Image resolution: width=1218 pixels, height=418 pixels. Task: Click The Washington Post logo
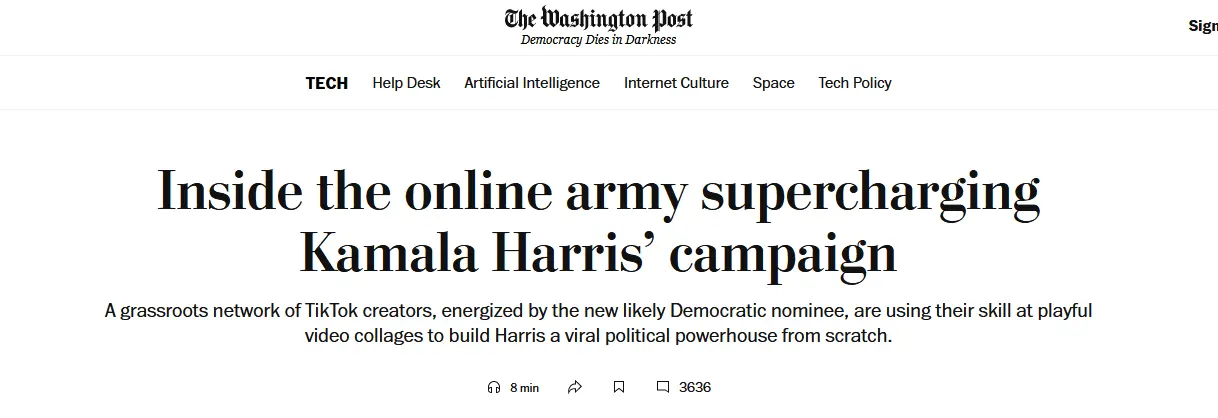[x=598, y=19]
